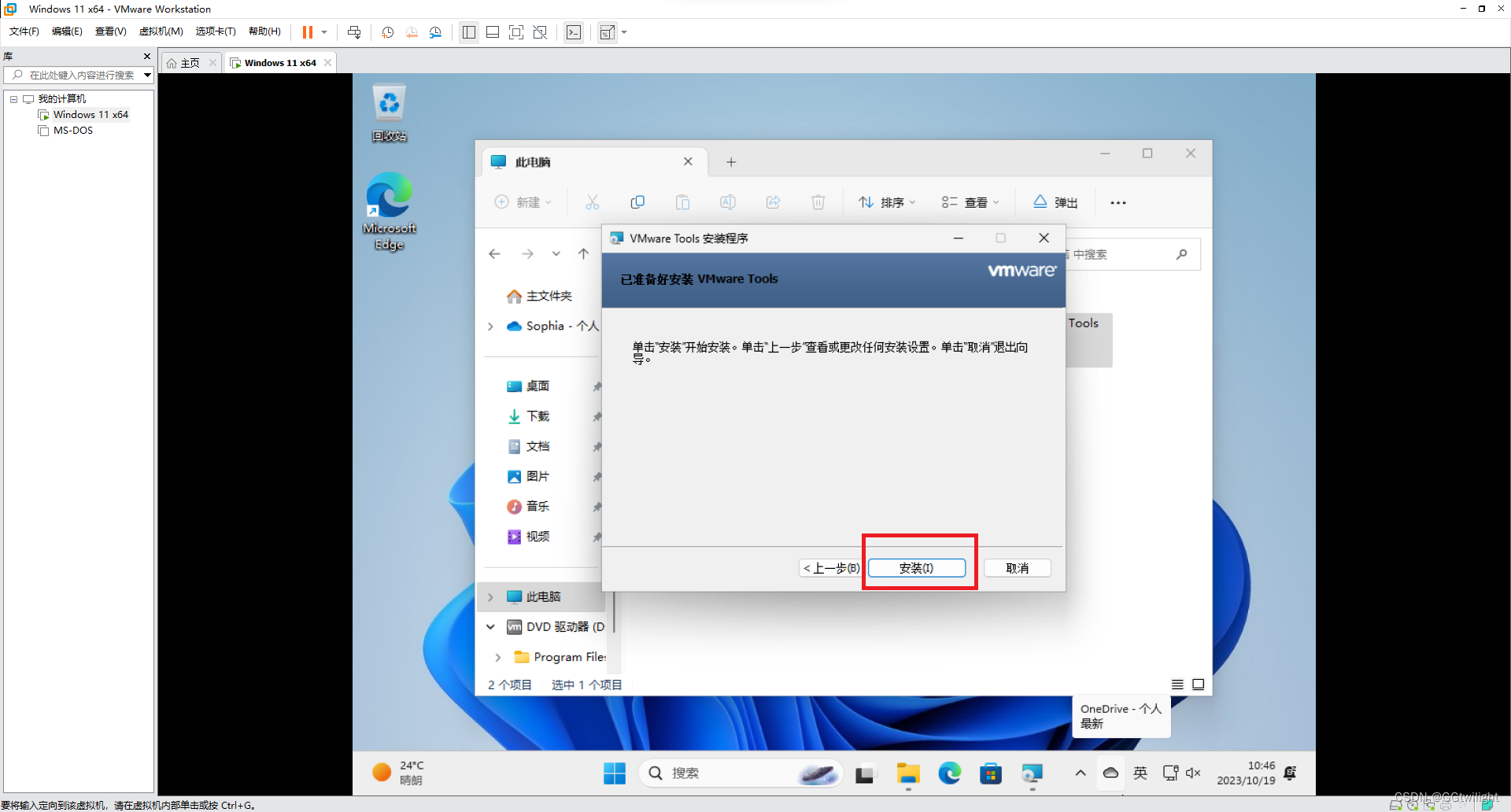Switch Explorer to detailed list view

click(x=1178, y=685)
